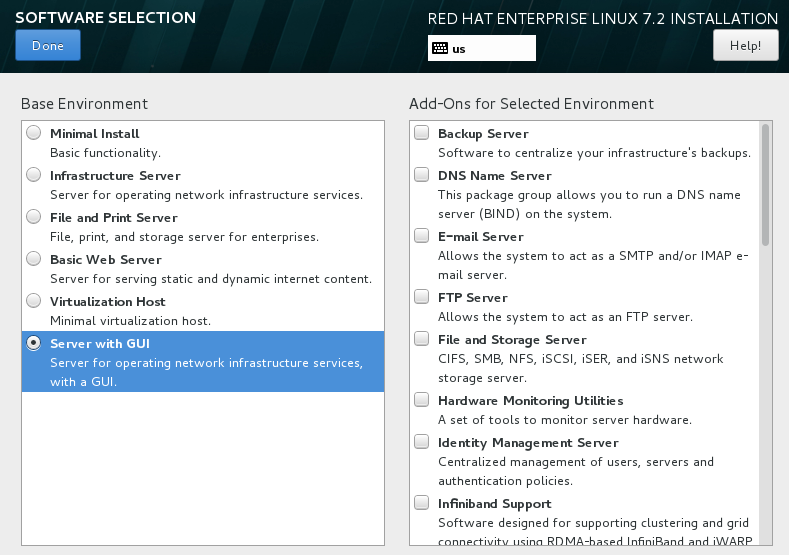Tick Hardware Monitoring Utilities checkbox
789x555 pixels.
(422, 400)
